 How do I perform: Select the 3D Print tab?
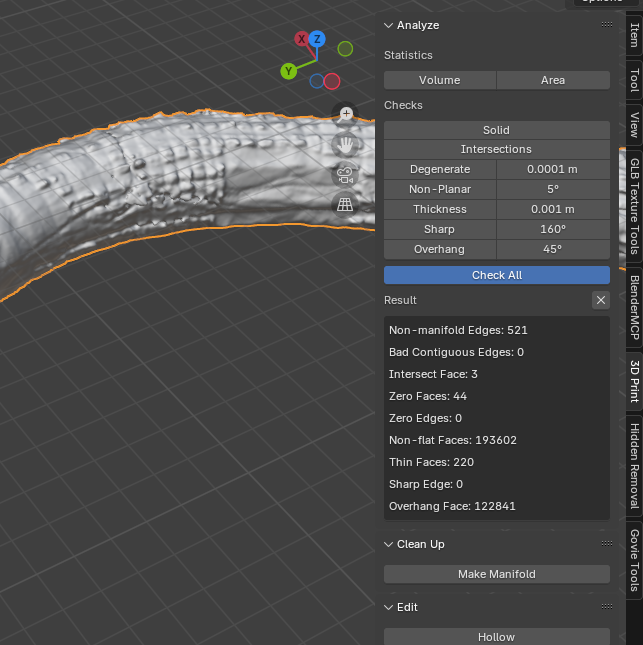tap(634, 381)
